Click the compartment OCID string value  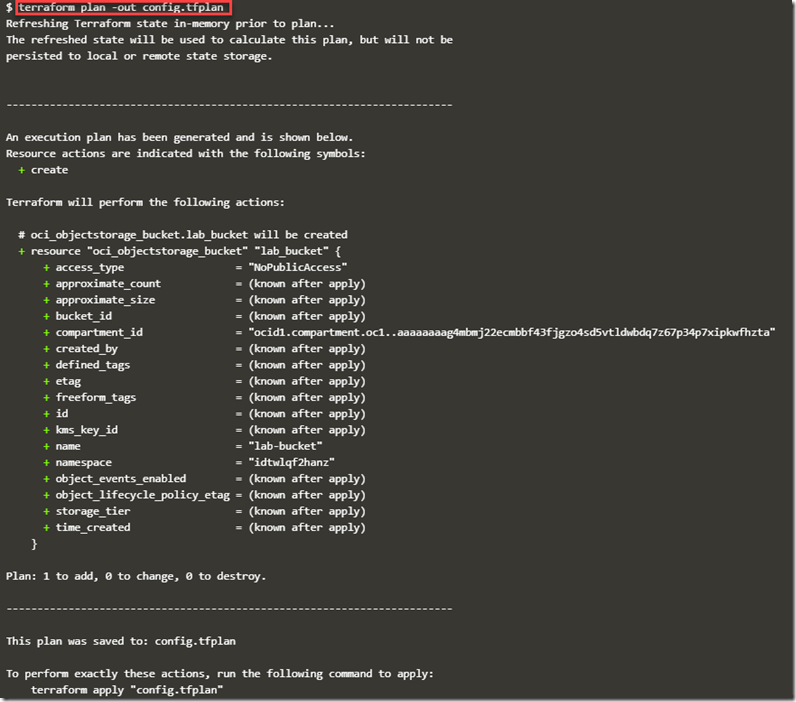pos(512,332)
